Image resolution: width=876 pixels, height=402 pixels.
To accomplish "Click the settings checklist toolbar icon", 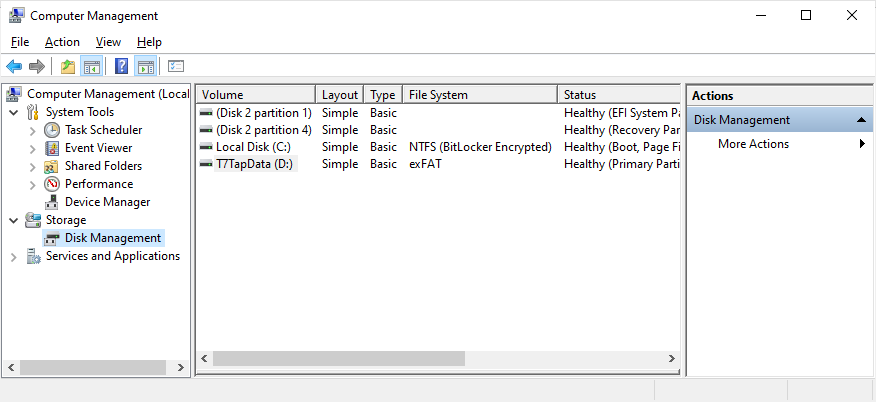I will point(176,67).
